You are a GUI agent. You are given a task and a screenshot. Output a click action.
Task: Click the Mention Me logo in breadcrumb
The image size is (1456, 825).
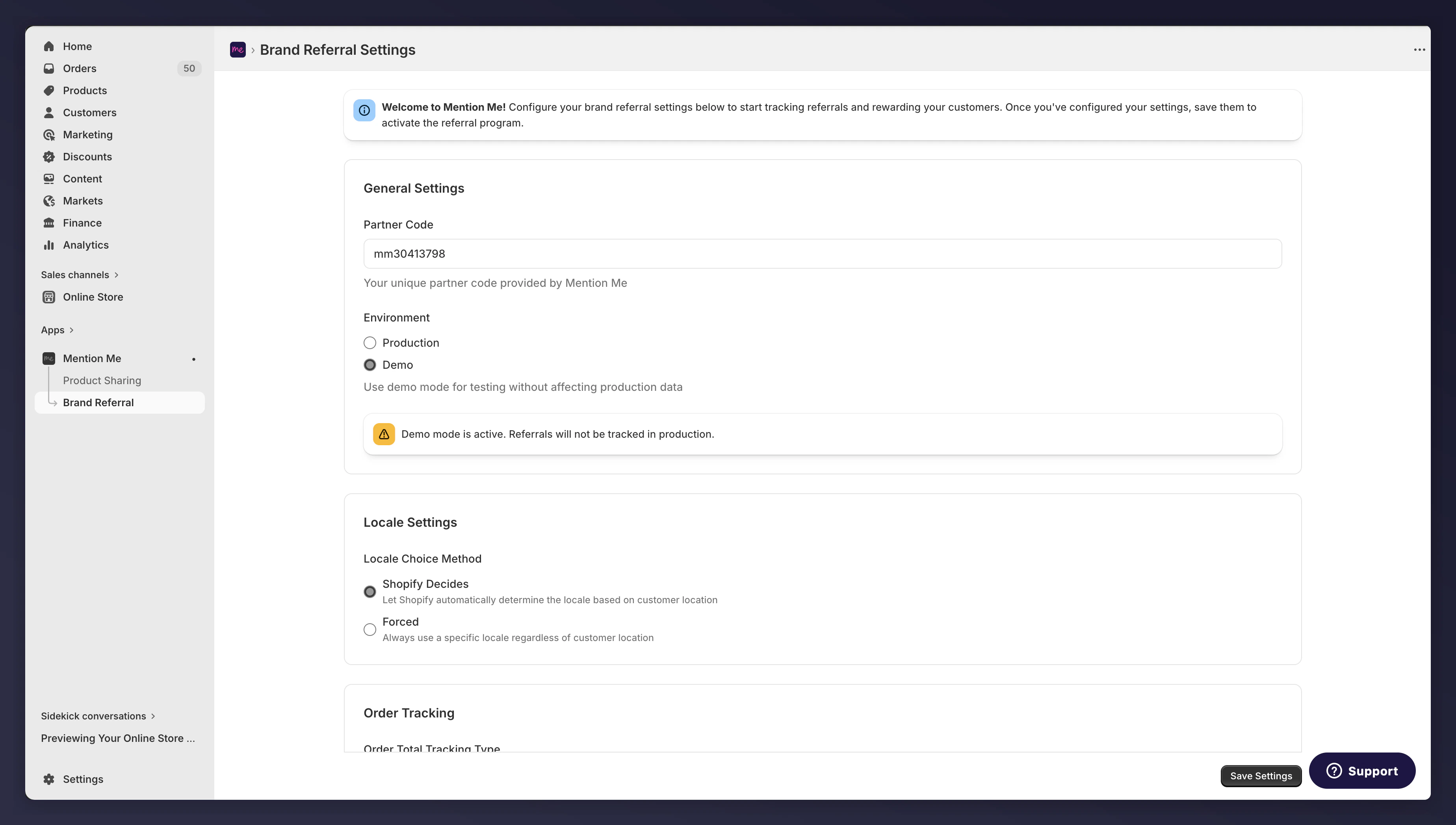[x=238, y=50]
